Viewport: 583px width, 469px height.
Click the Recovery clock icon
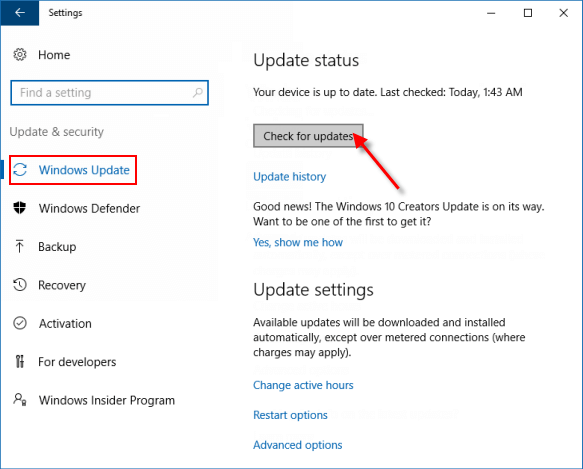point(20,285)
